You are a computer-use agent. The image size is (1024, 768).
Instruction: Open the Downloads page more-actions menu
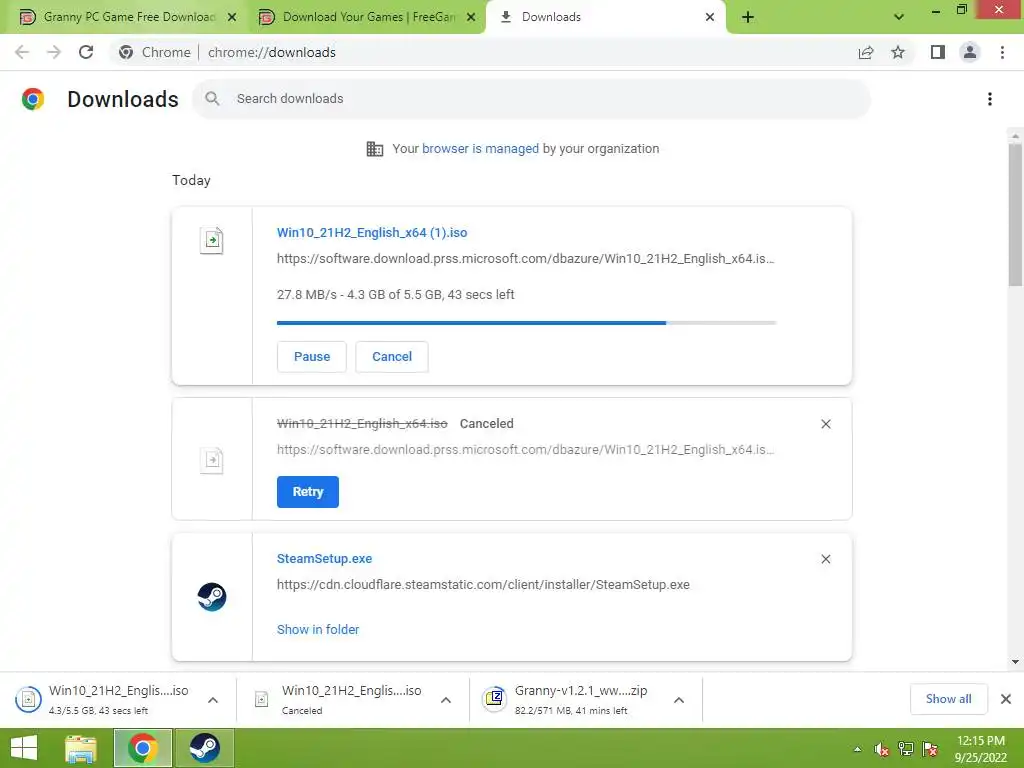pyautogui.click(x=990, y=99)
